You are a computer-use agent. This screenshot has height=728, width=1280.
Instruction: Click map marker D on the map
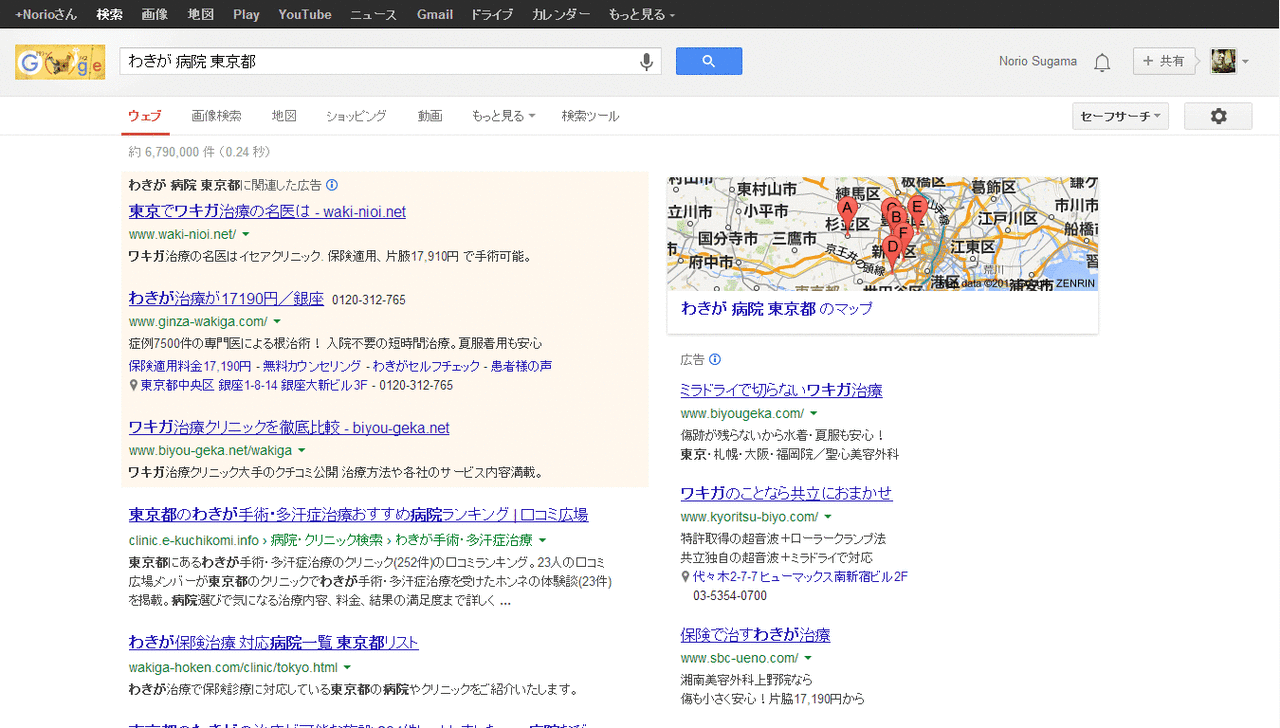pyautogui.click(x=893, y=251)
